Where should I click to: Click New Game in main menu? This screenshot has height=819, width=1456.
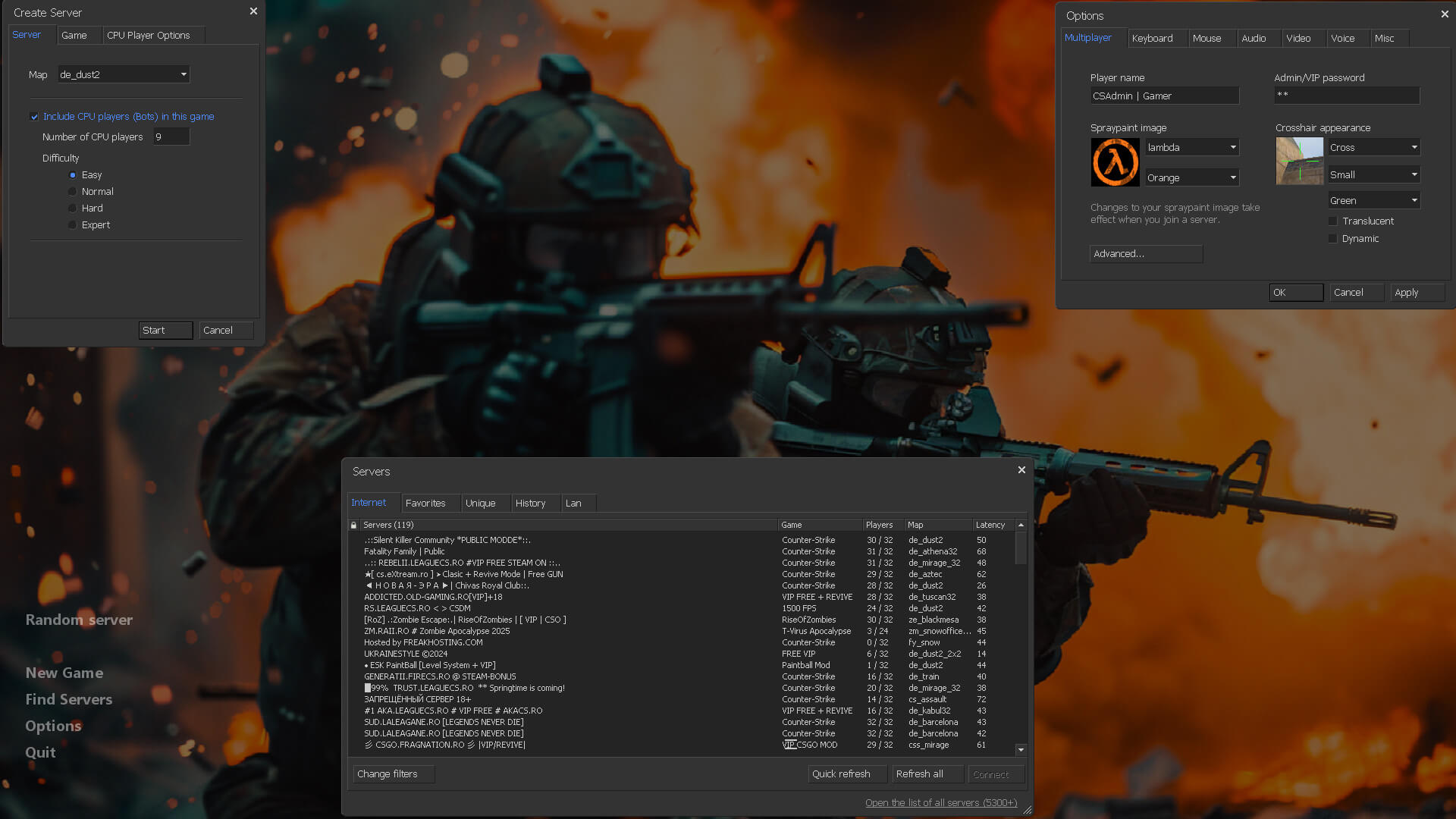click(64, 673)
